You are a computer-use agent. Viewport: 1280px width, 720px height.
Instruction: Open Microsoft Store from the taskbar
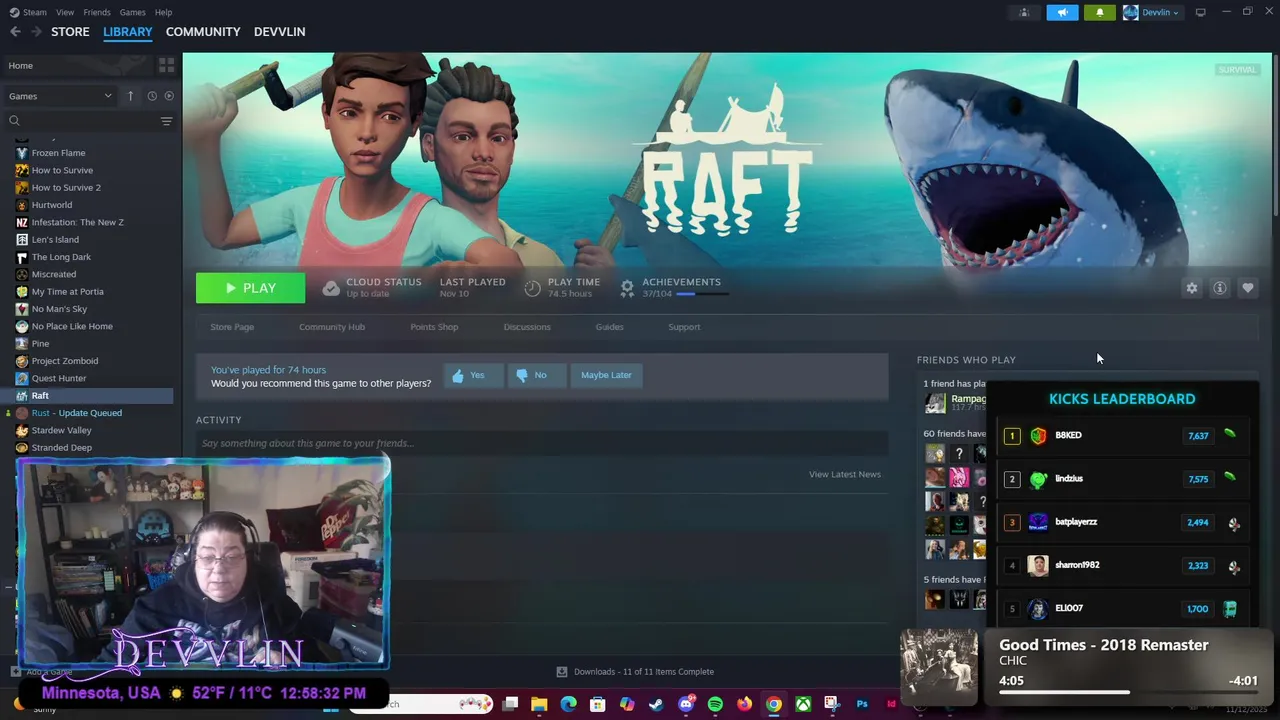597,704
